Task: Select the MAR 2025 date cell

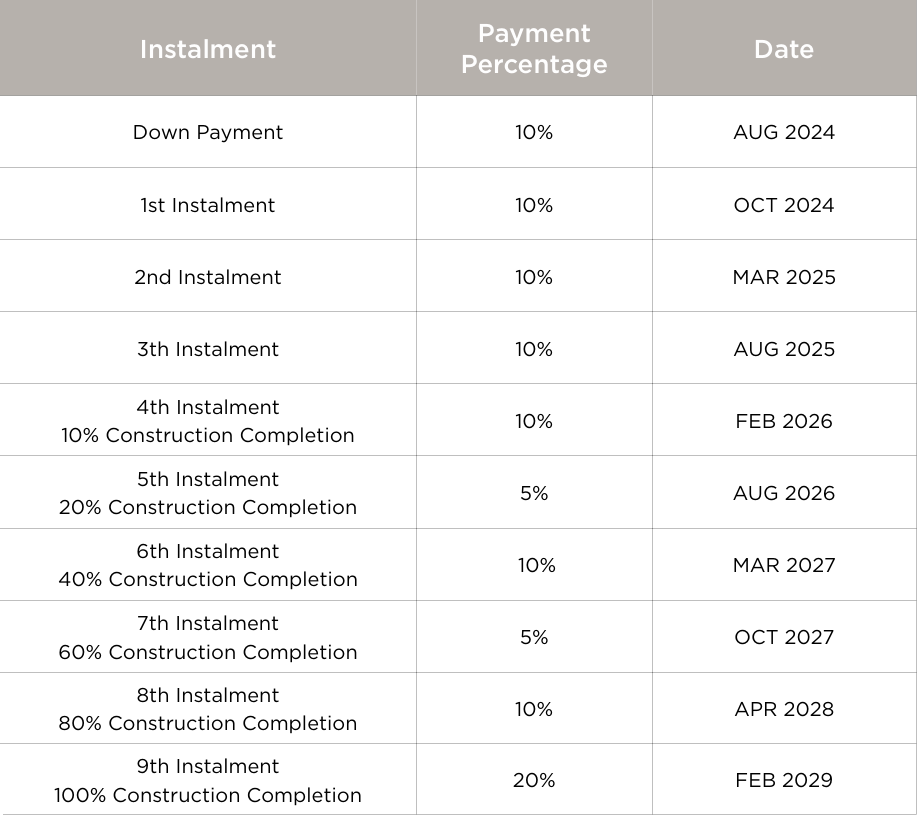Action: point(784,277)
